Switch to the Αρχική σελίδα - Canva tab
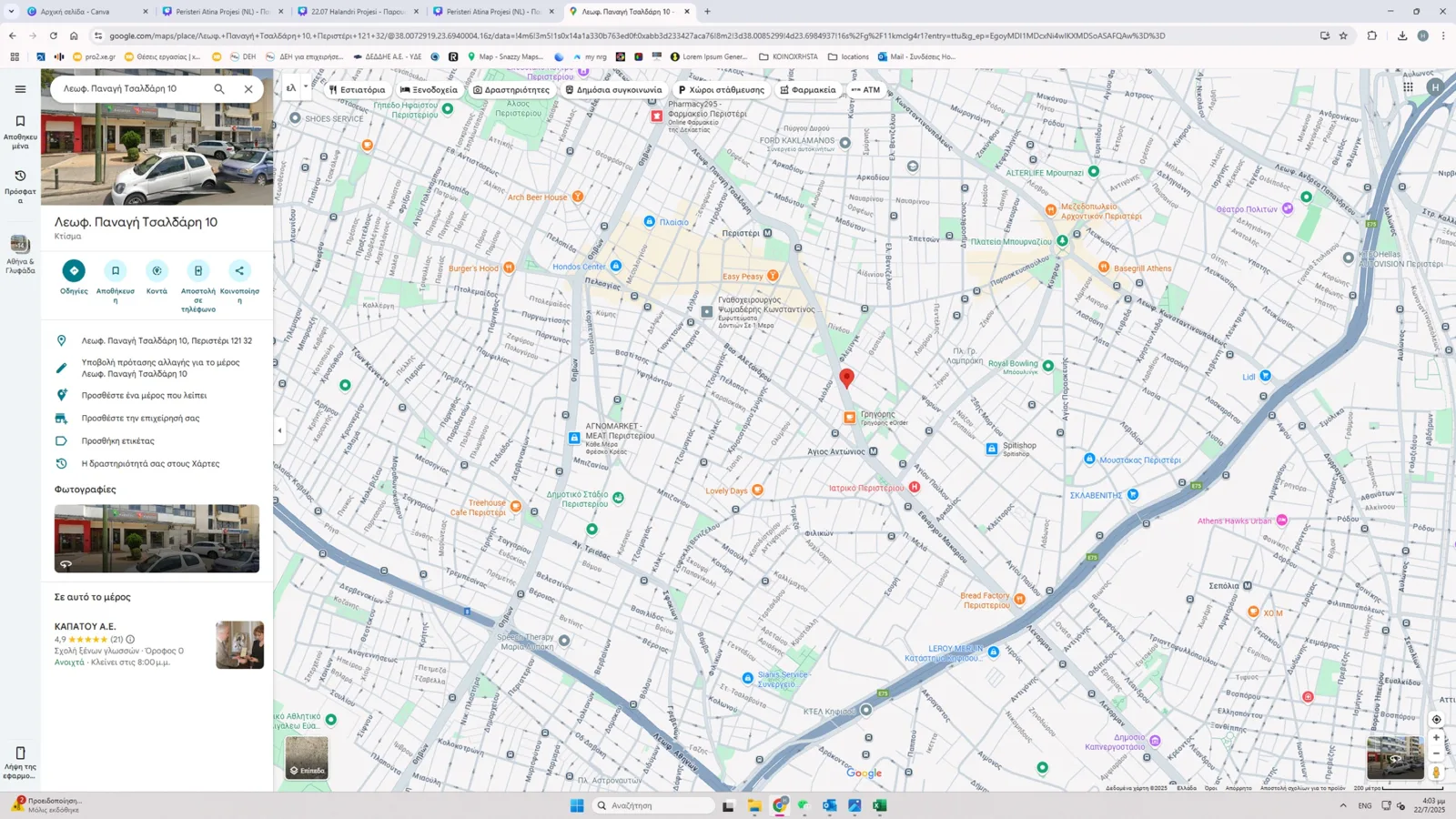This screenshot has height=819, width=1456. pos(86,12)
